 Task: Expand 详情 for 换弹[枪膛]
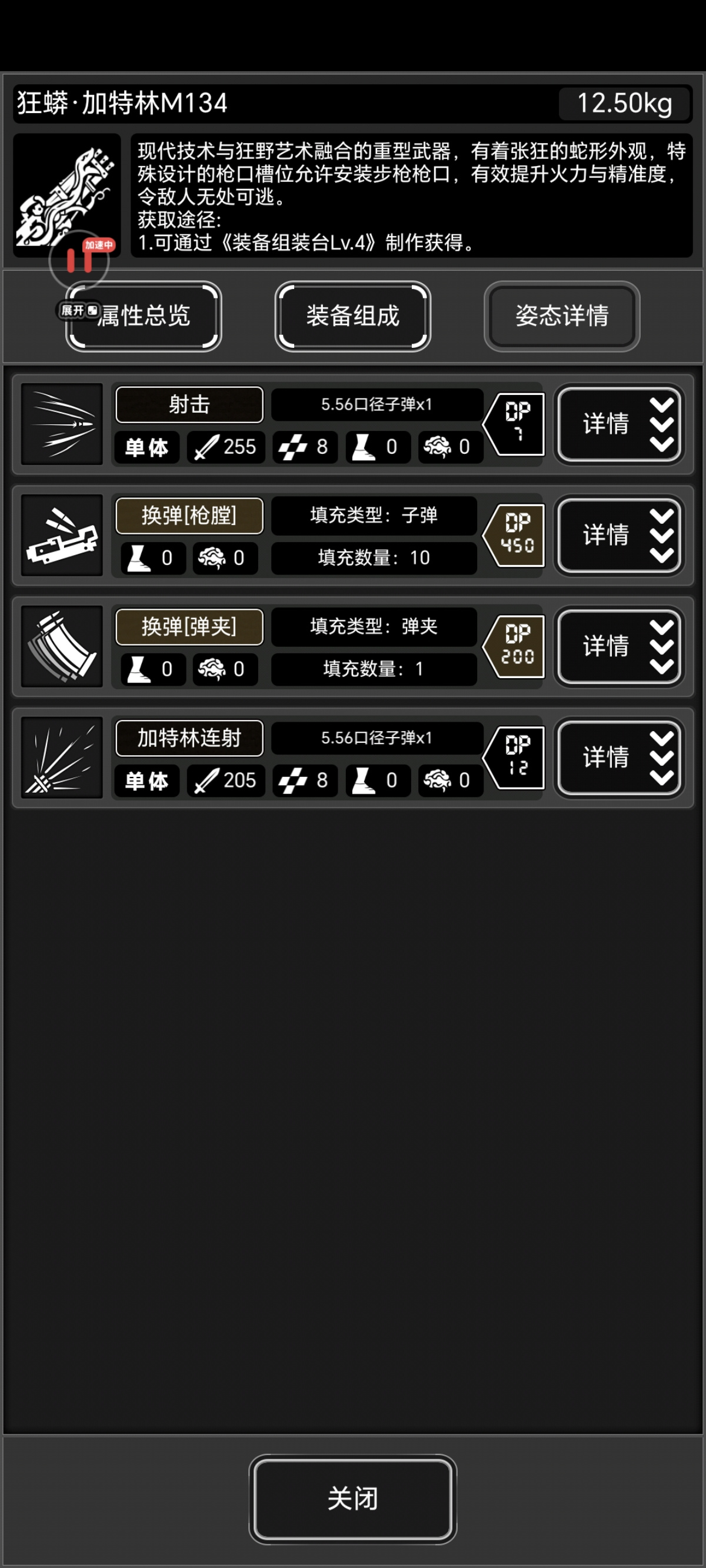[x=620, y=536]
